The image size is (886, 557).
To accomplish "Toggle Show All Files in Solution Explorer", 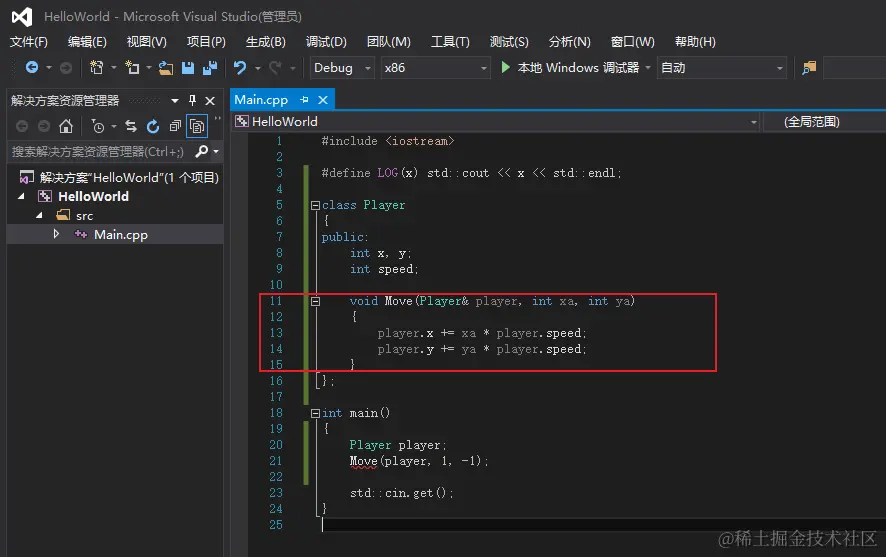I will 197,126.
